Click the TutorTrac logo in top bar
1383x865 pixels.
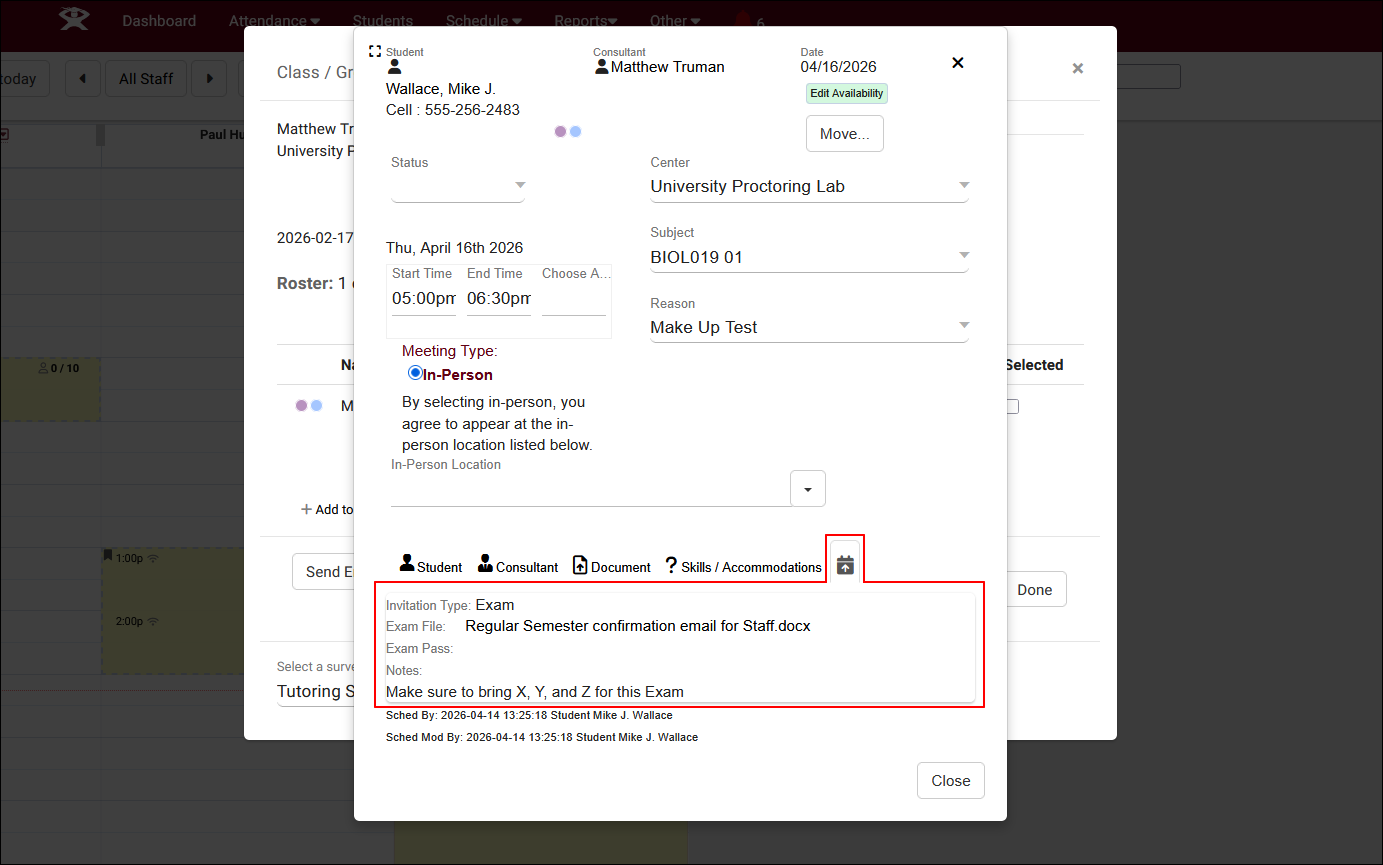73,20
